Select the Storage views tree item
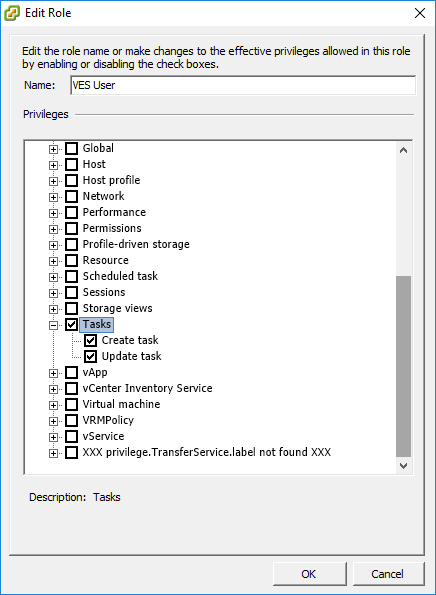The width and height of the screenshot is (436, 595). click(x=118, y=308)
